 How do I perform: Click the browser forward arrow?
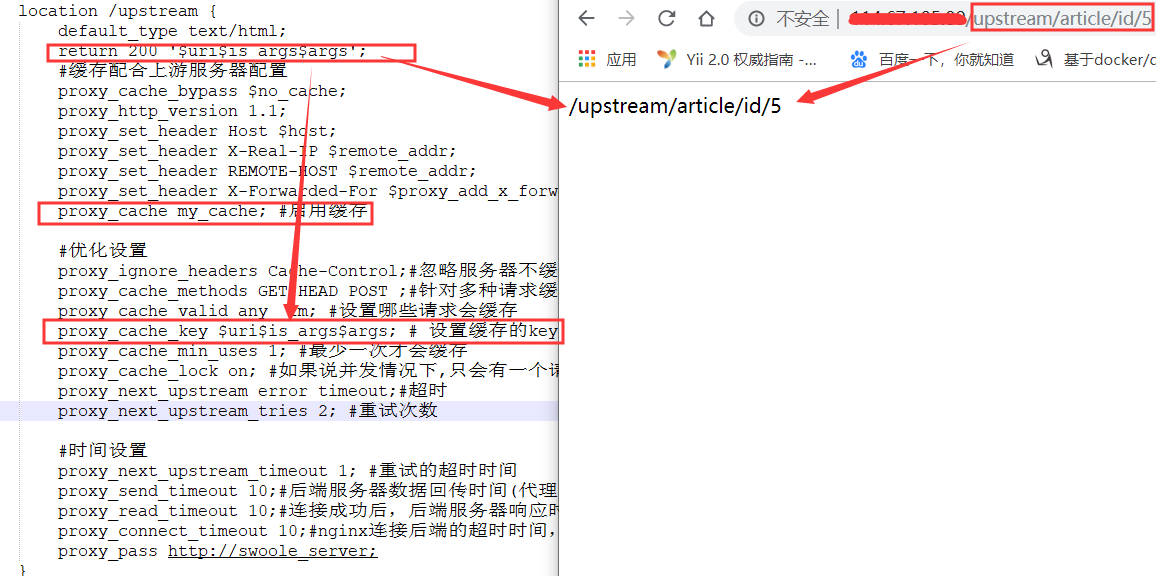[627, 18]
